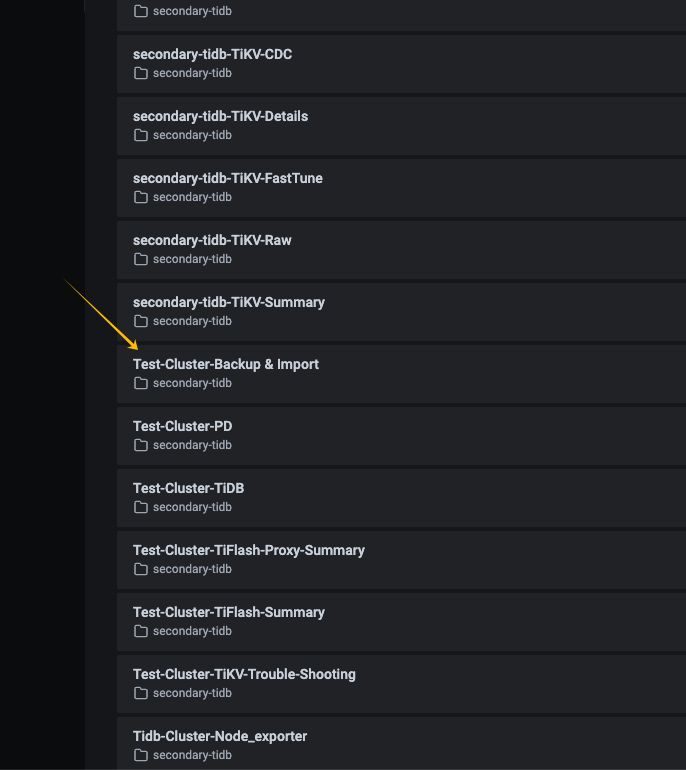Open the Test-Cluster-Backup & Import dashboard
Screen dimensions: 686x770
pyautogui.click(x=225, y=364)
